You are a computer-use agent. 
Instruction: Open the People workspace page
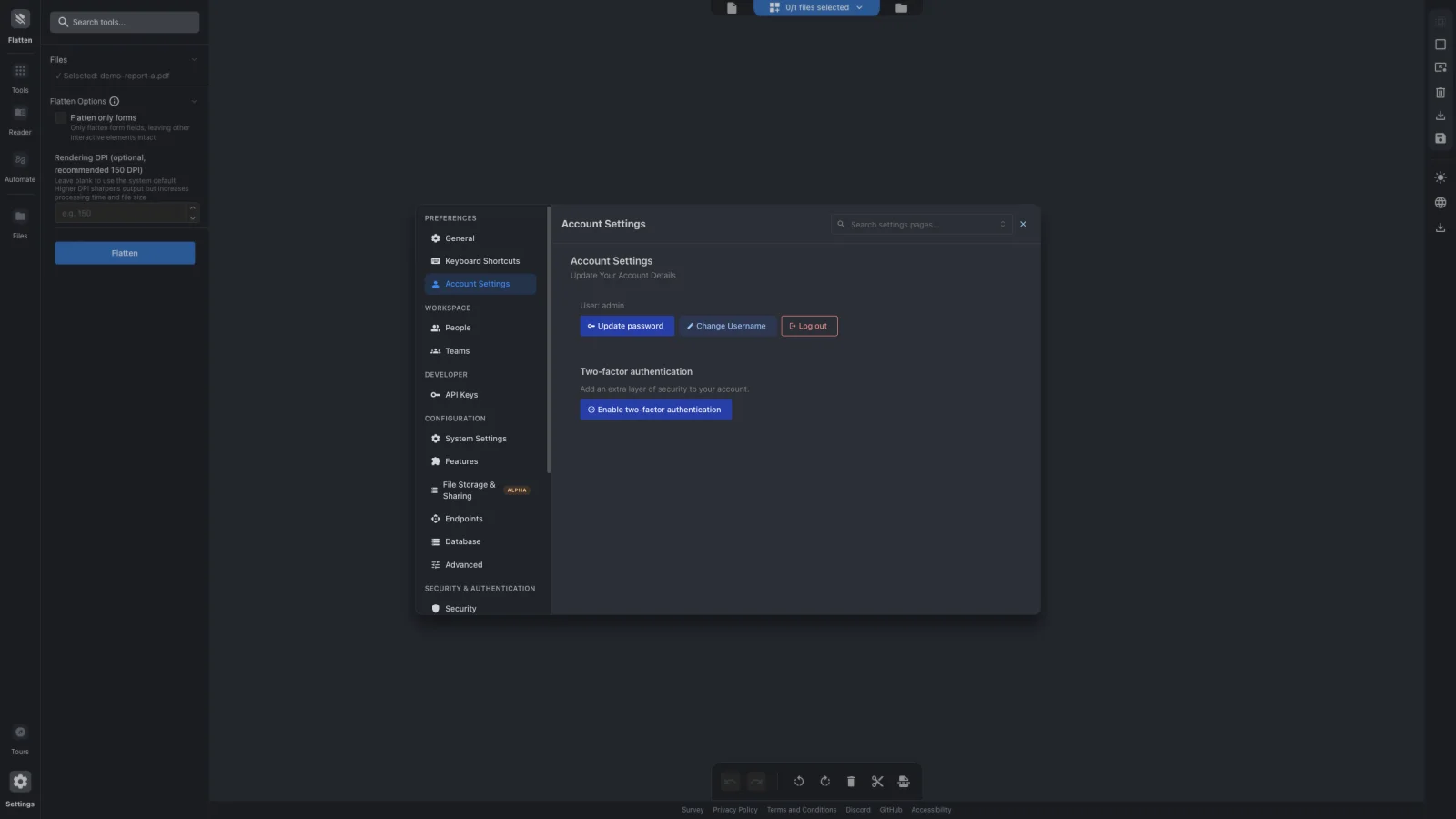pyautogui.click(x=480, y=328)
